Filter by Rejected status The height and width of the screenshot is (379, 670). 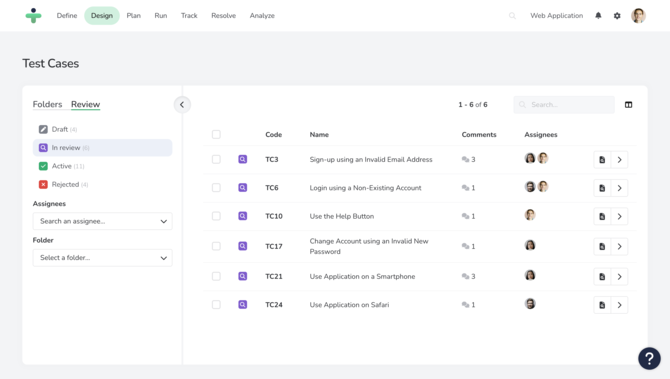click(103, 185)
